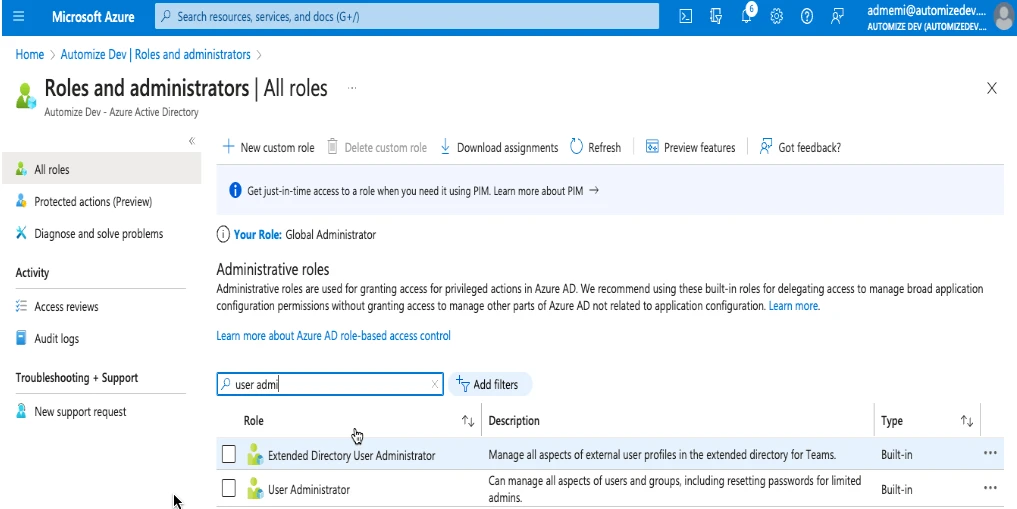Open the notifications bell icon

(746, 17)
